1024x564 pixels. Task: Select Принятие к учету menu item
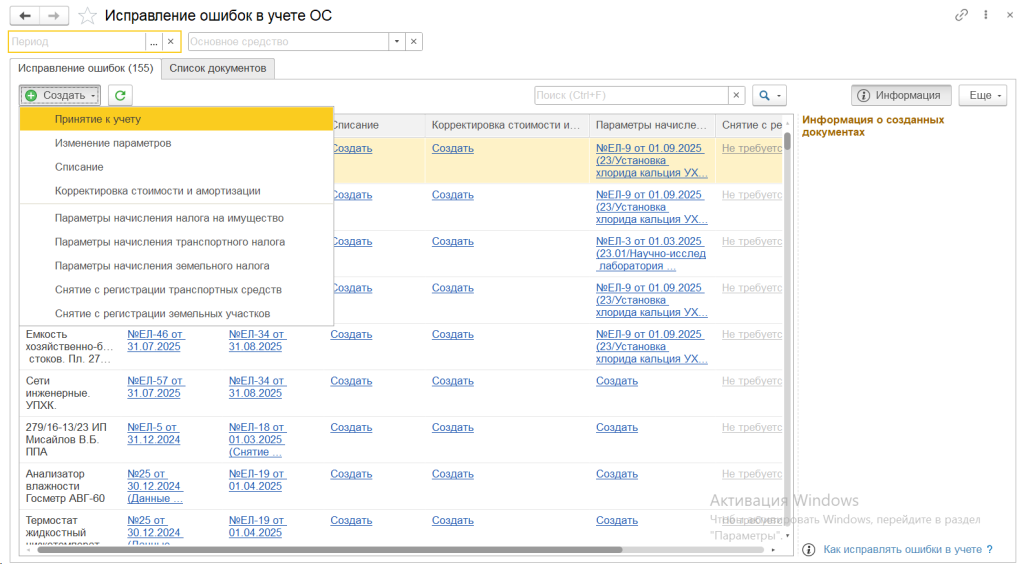coord(98,119)
